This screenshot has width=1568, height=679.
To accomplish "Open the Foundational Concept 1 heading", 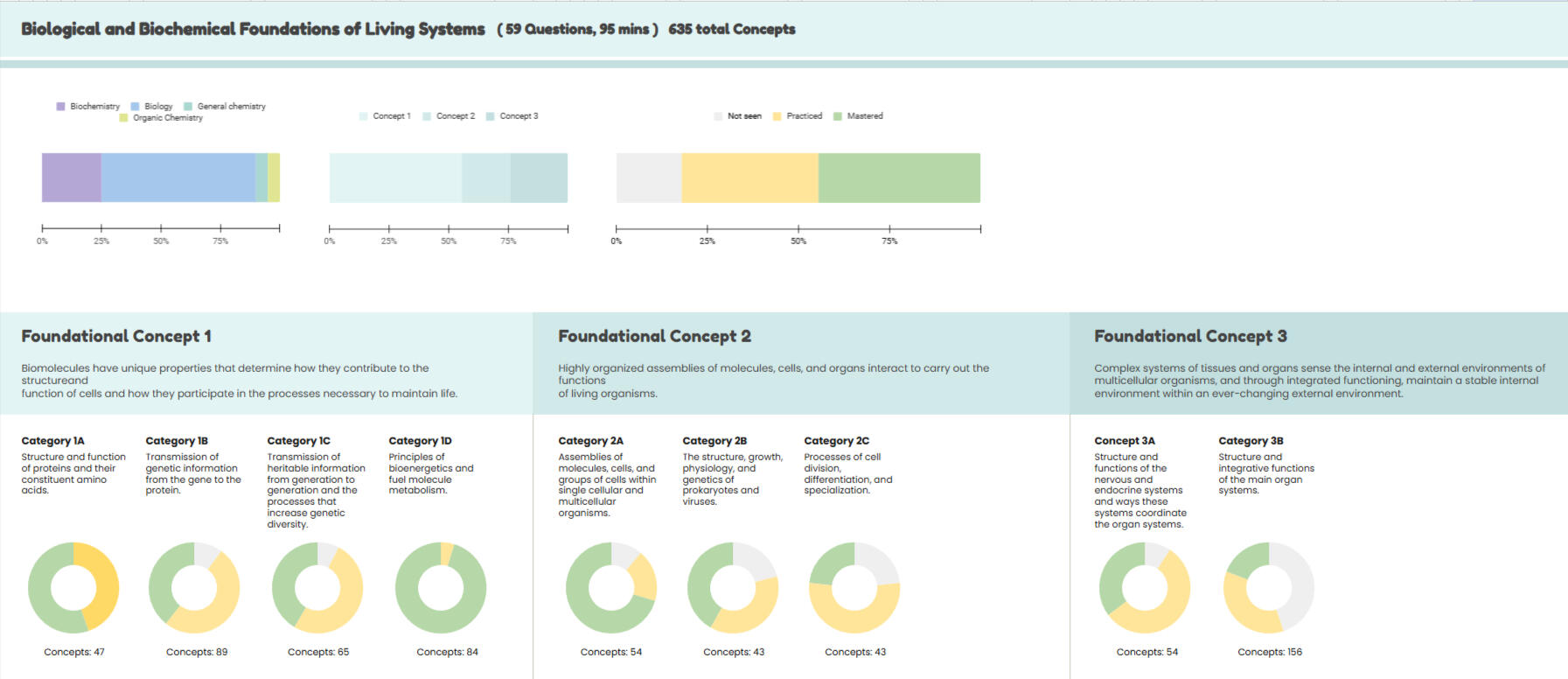I will [116, 336].
